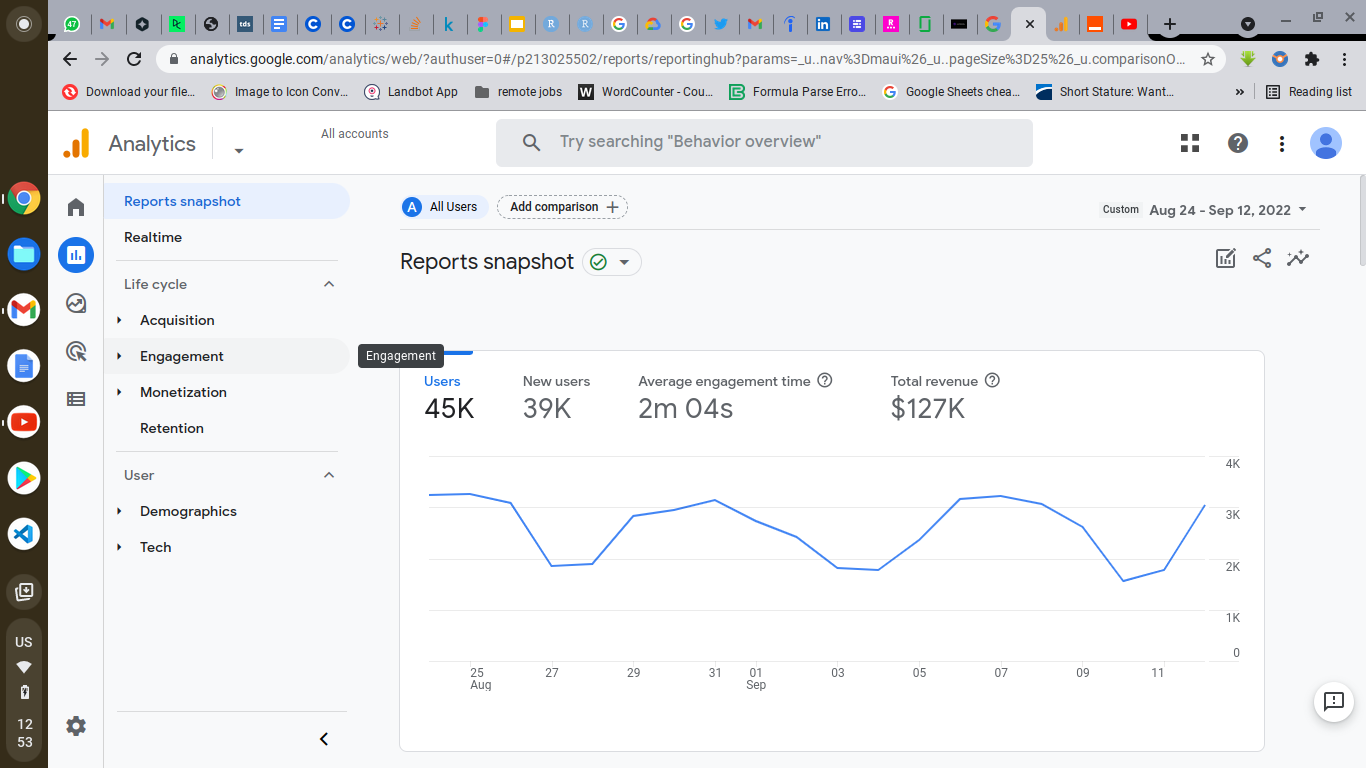The width and height of the screenshot is (1366, 768).
Task: Open the Explore section
Action: (76, 303)
